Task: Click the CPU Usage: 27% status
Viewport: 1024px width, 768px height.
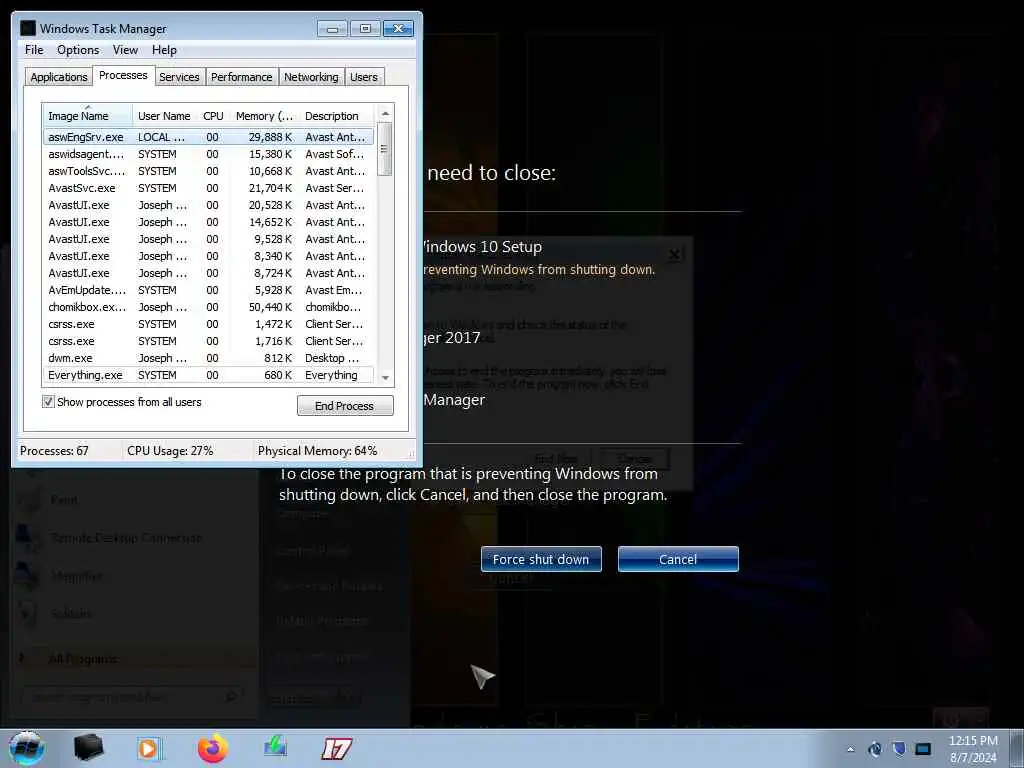Action: coord(170,451)
